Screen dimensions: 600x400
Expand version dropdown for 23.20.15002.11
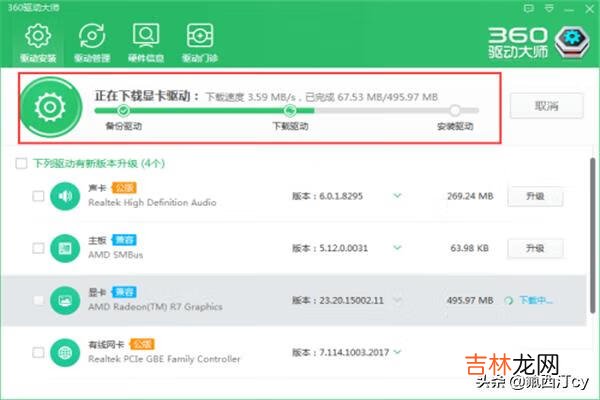pos(398,300)
